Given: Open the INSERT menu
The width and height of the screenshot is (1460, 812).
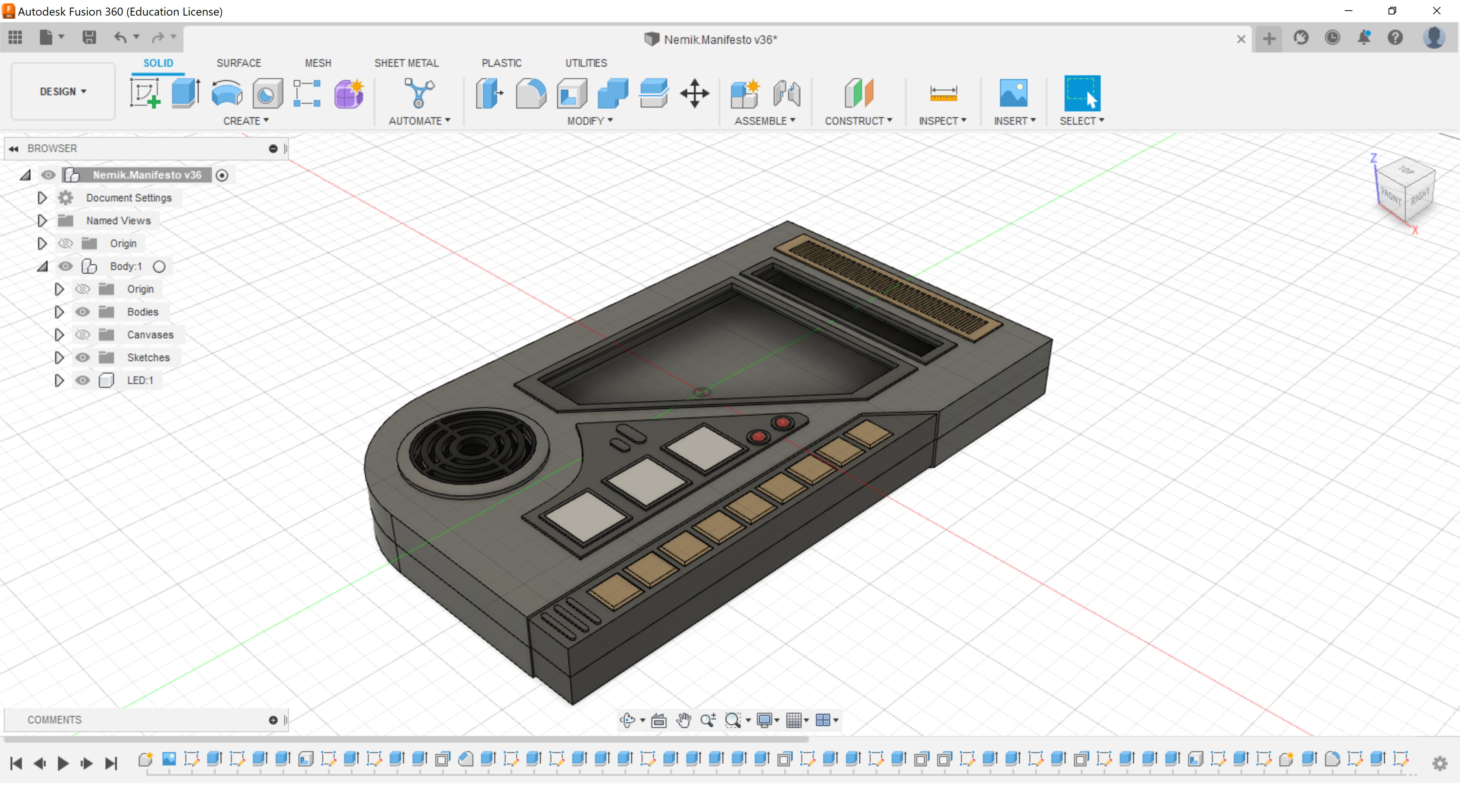Looking at the screenshot, I should (1014, 121).
